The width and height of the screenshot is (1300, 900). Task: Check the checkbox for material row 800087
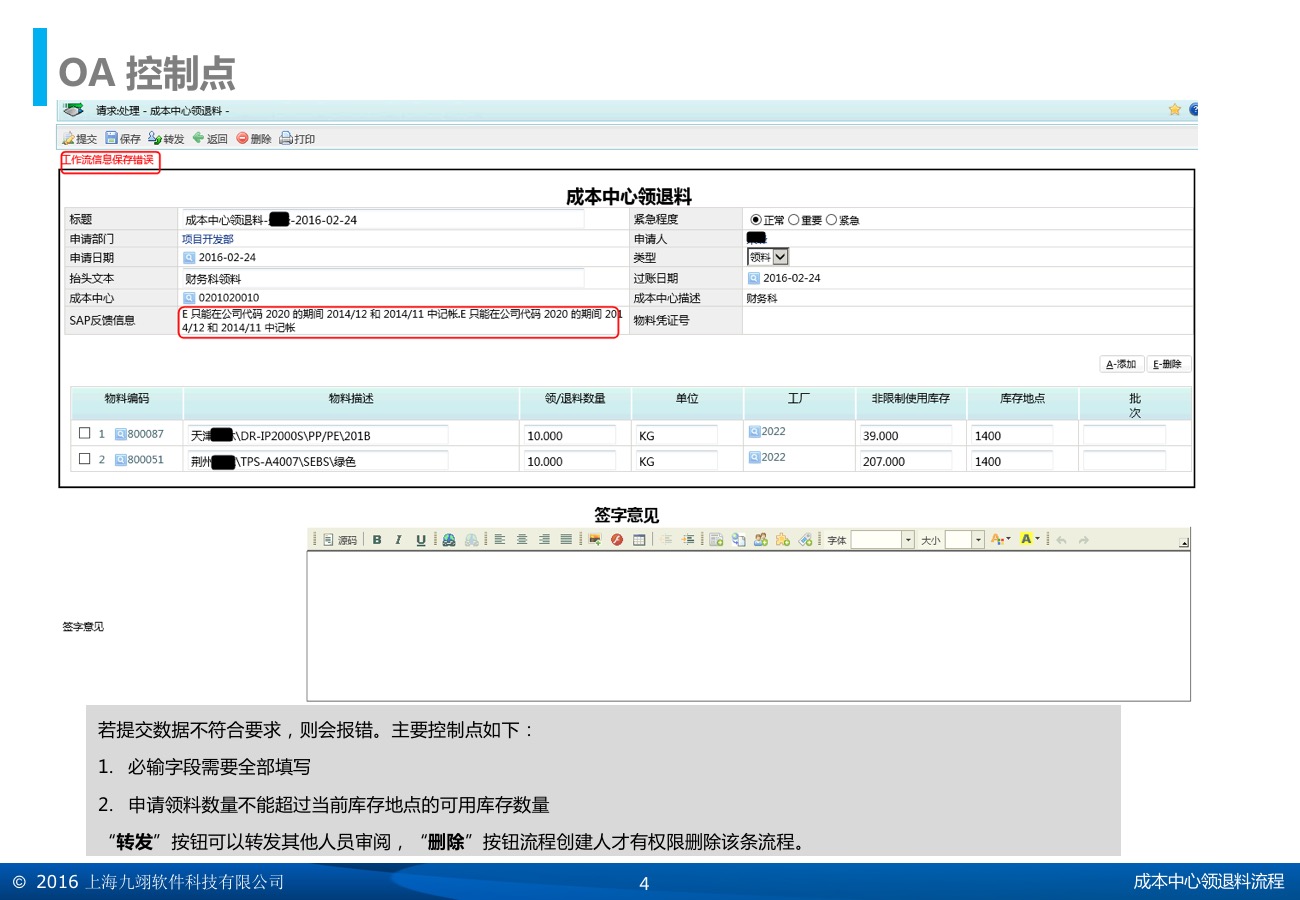85,434
